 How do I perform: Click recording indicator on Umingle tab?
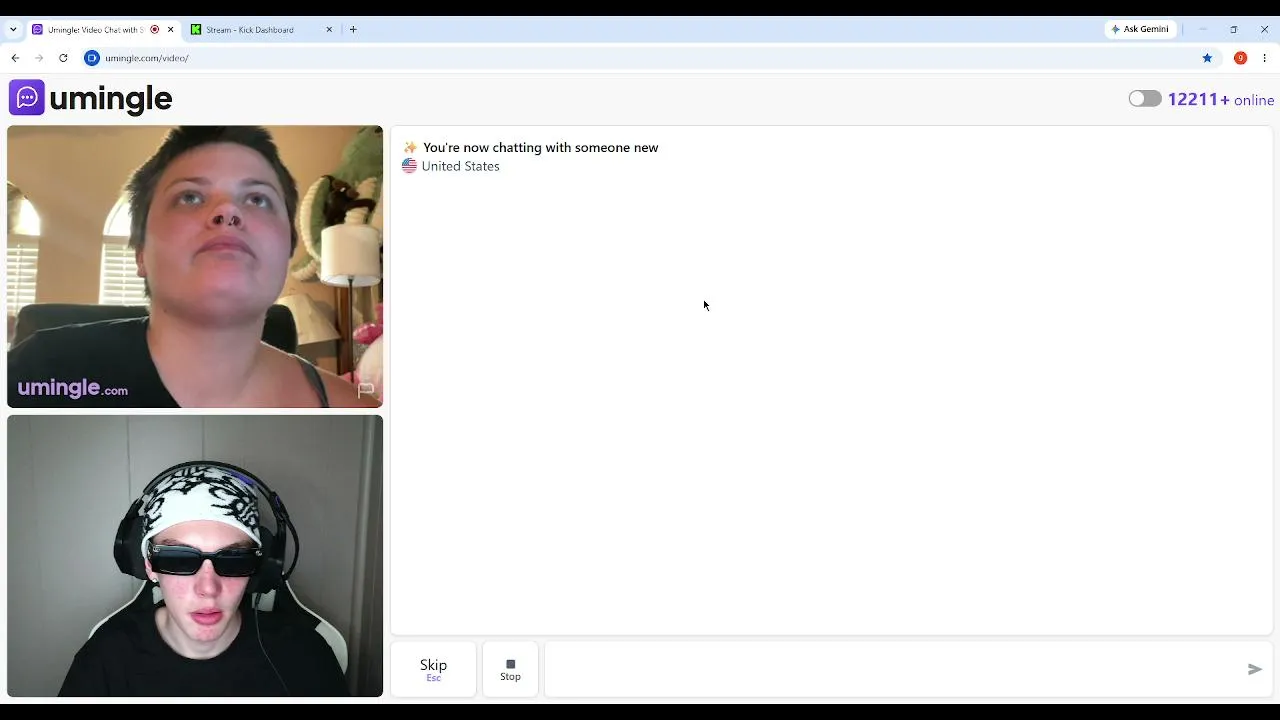tap(155, 30)
